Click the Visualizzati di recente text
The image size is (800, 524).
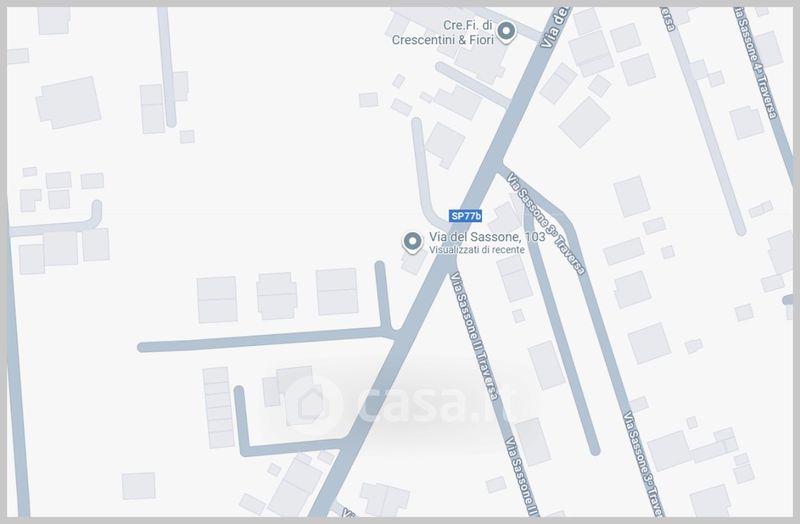(x=477, y=250)
